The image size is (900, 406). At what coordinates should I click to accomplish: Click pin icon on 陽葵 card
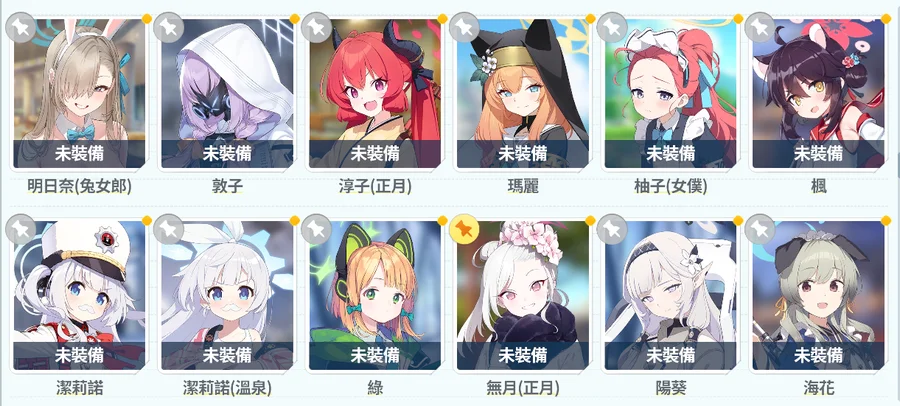coord(612,229)
